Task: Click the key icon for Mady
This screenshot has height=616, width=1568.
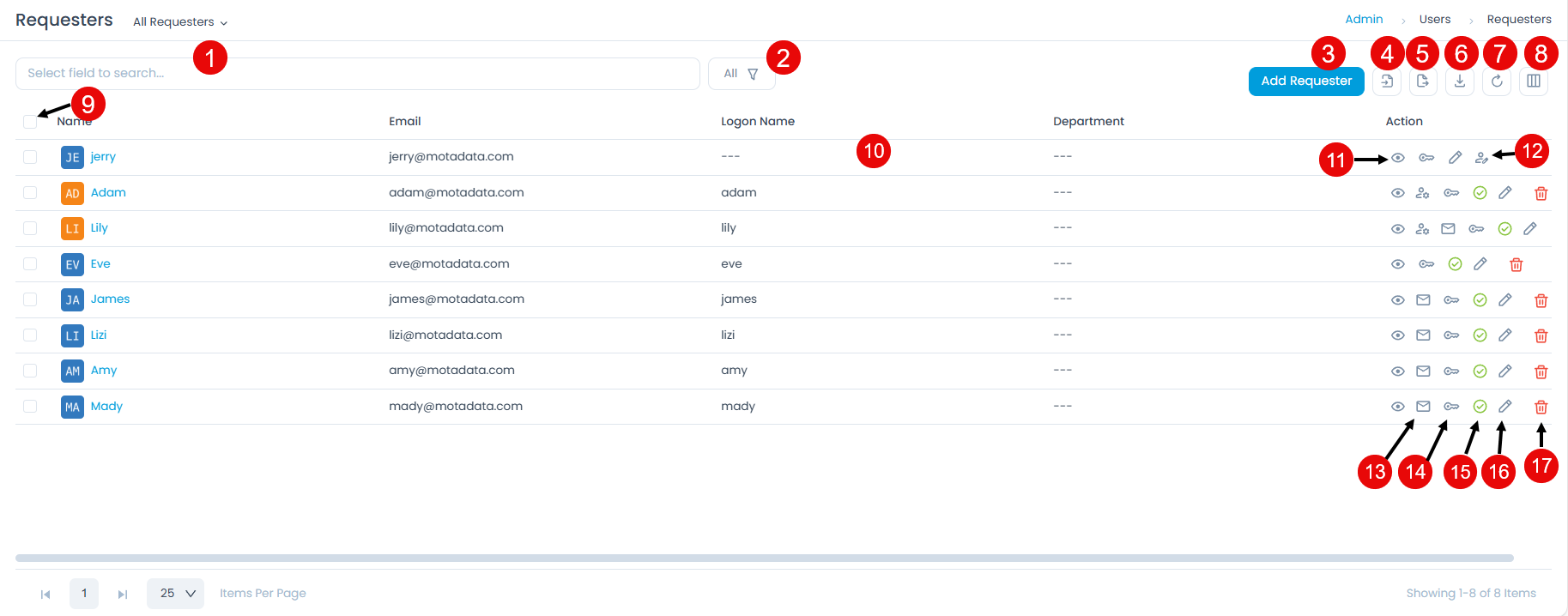Action: [x=1451, y=407]
